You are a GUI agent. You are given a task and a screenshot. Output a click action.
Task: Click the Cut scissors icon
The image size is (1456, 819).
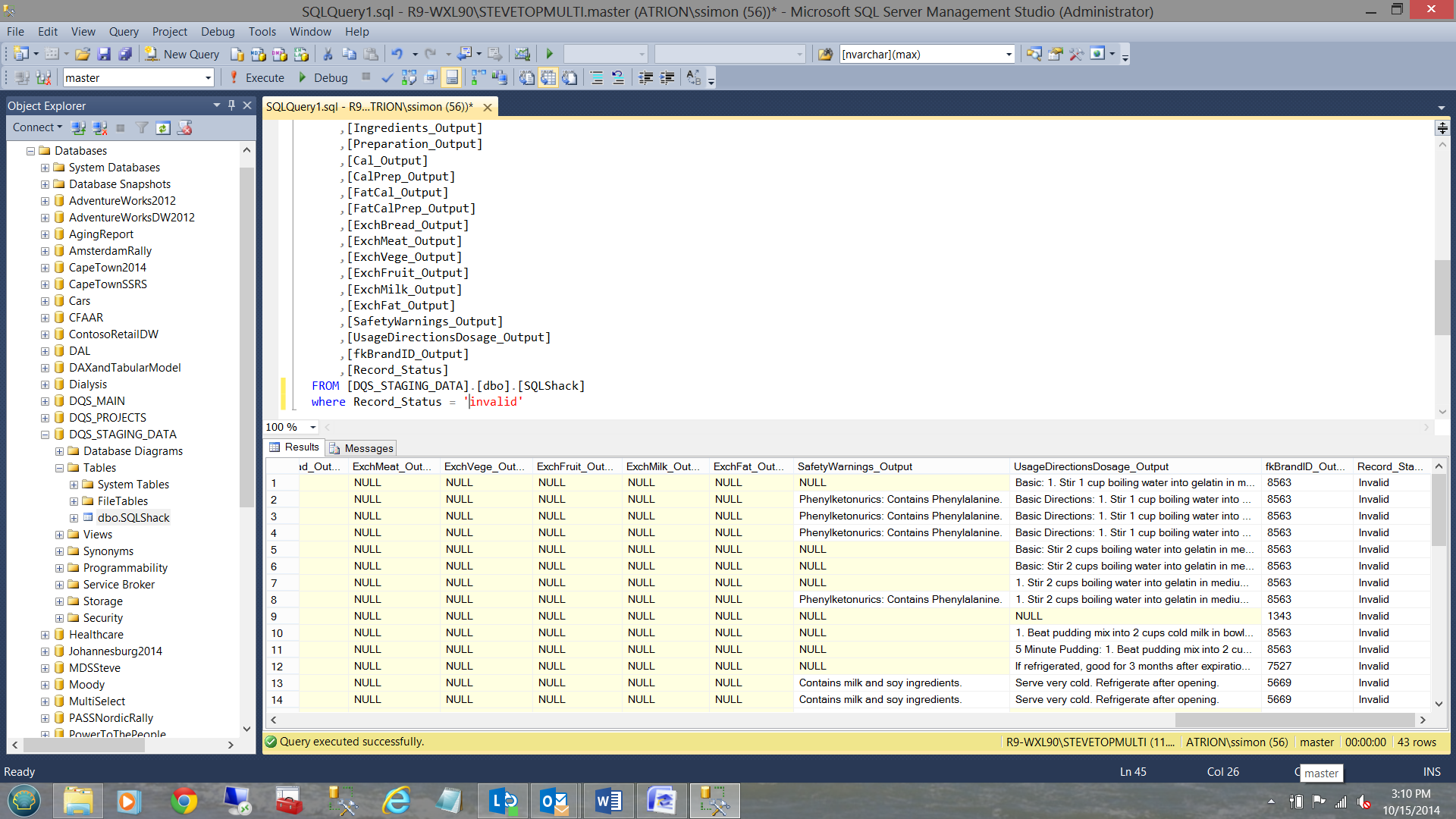point(328,54)
